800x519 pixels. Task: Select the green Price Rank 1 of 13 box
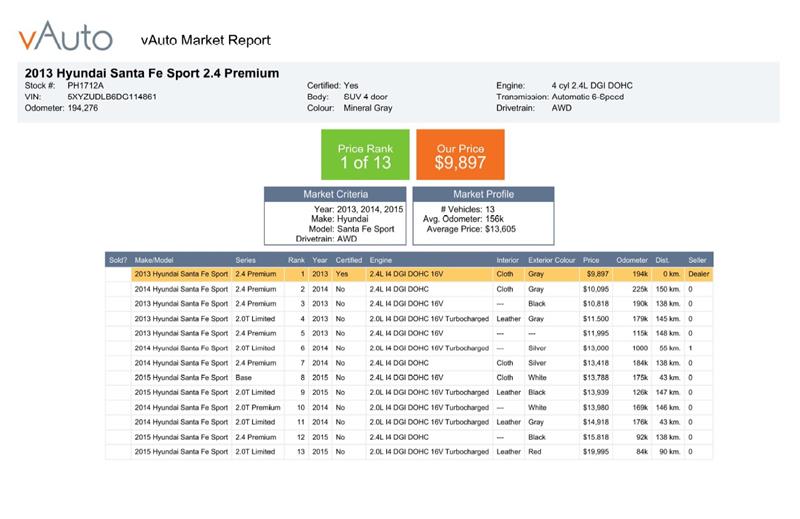coord(365,155)
